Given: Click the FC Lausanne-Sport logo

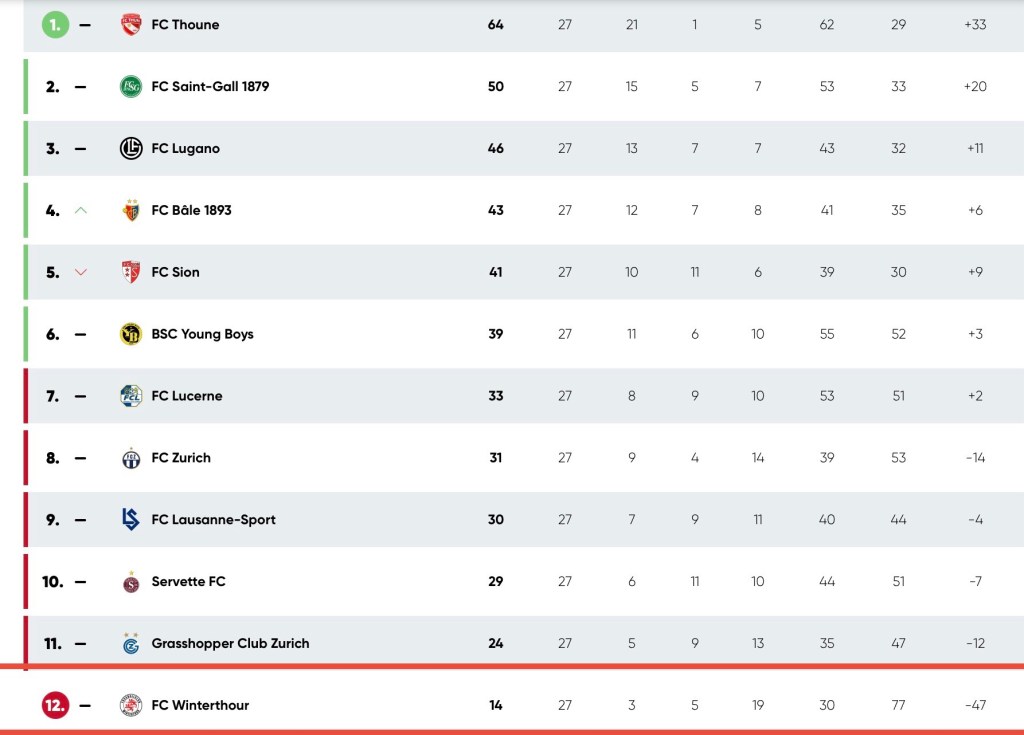Looking at the screenshot, I should [130, 520].
